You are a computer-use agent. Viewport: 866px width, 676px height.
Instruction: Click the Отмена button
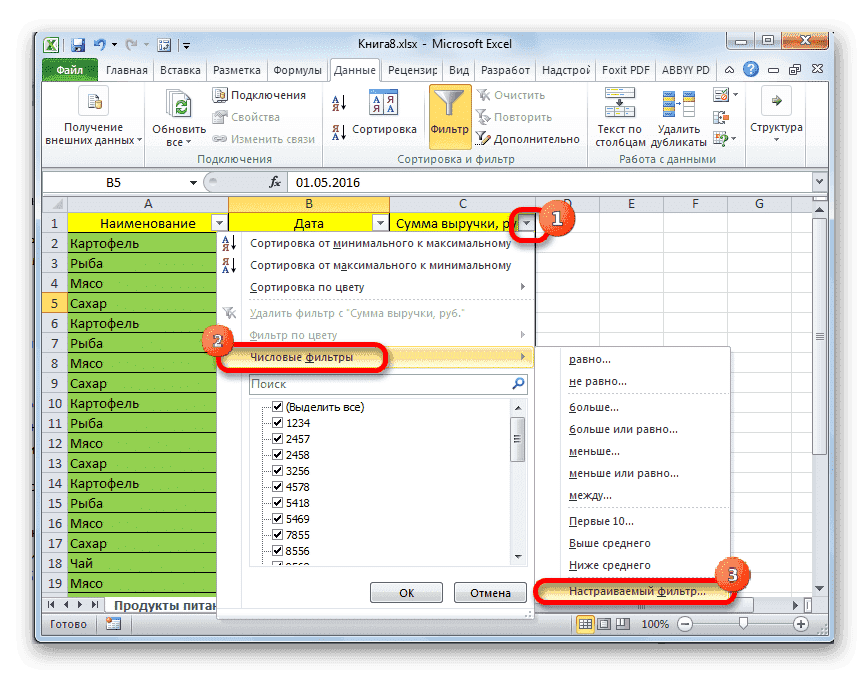(490, 592)
